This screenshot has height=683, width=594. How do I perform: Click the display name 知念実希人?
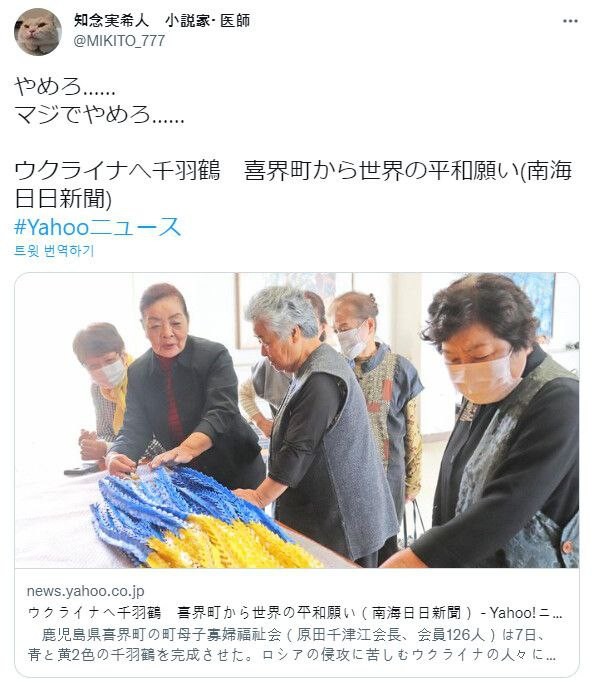pyautogui.click(x=111, y=20)
